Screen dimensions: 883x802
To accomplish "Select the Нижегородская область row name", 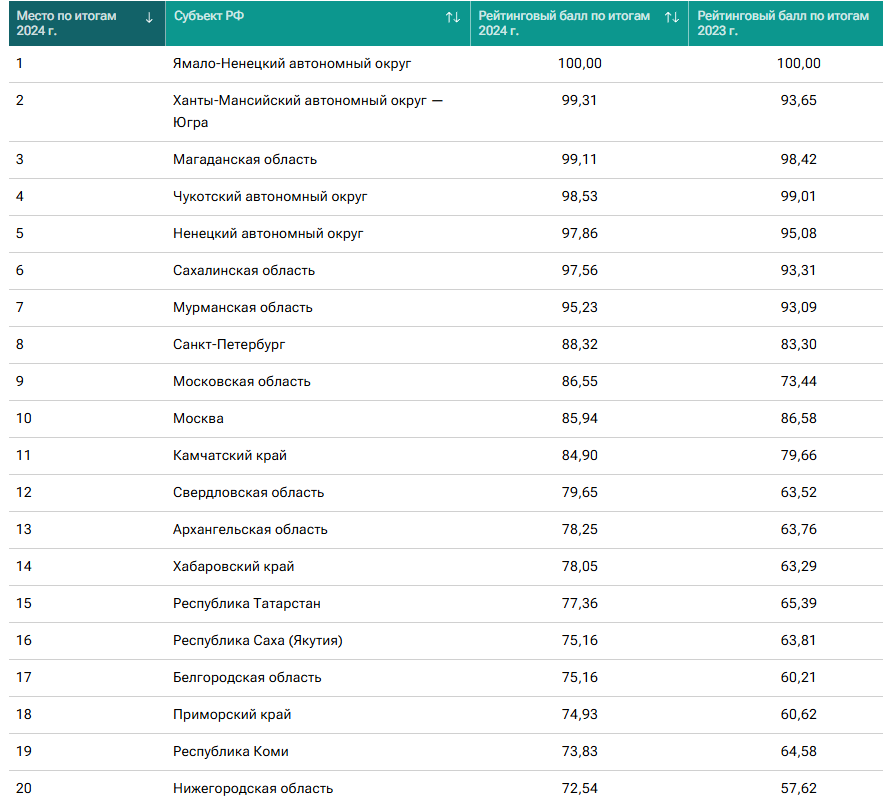I will pos(253,788).
